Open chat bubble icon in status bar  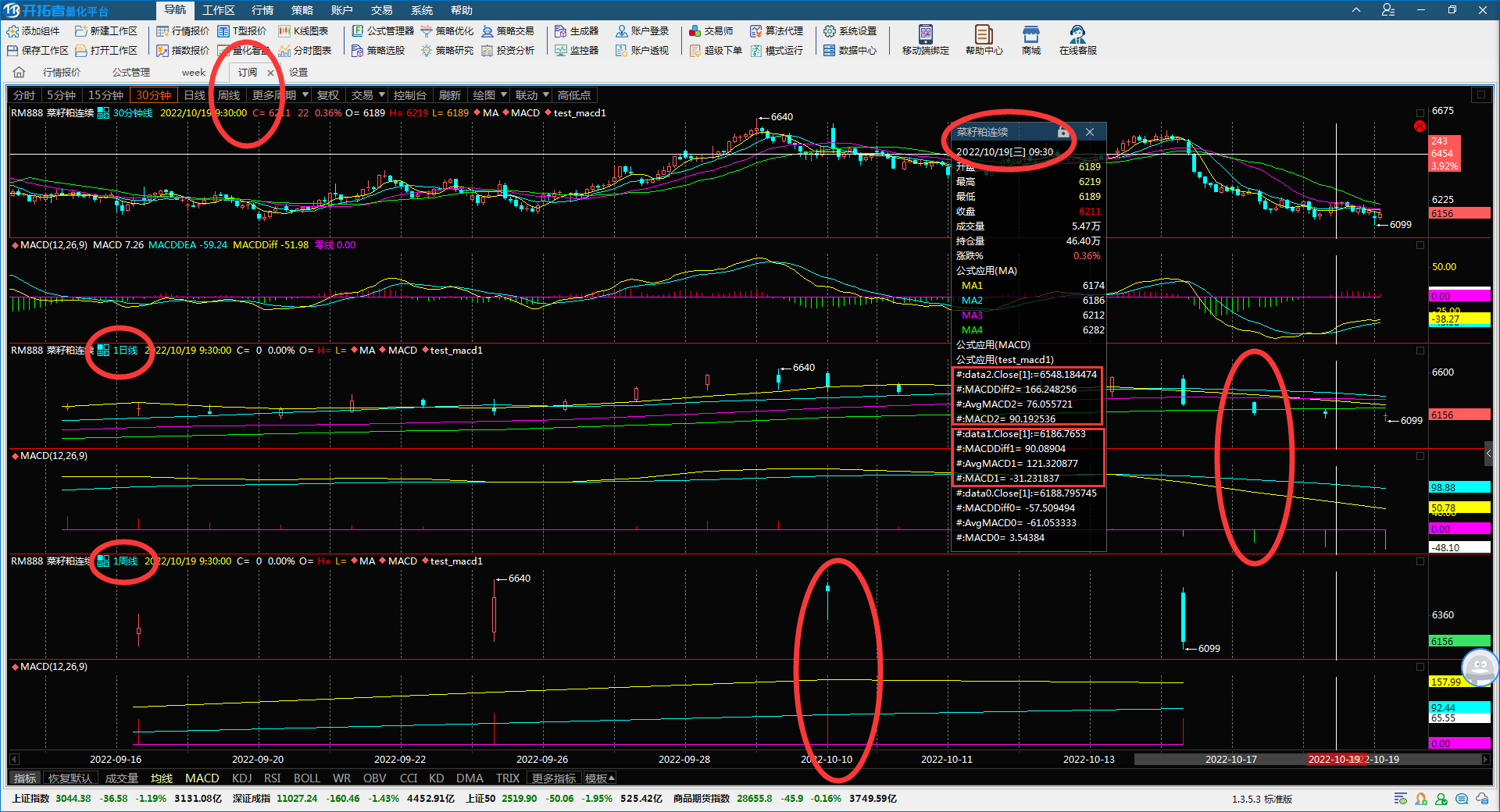coord(1462,799)
